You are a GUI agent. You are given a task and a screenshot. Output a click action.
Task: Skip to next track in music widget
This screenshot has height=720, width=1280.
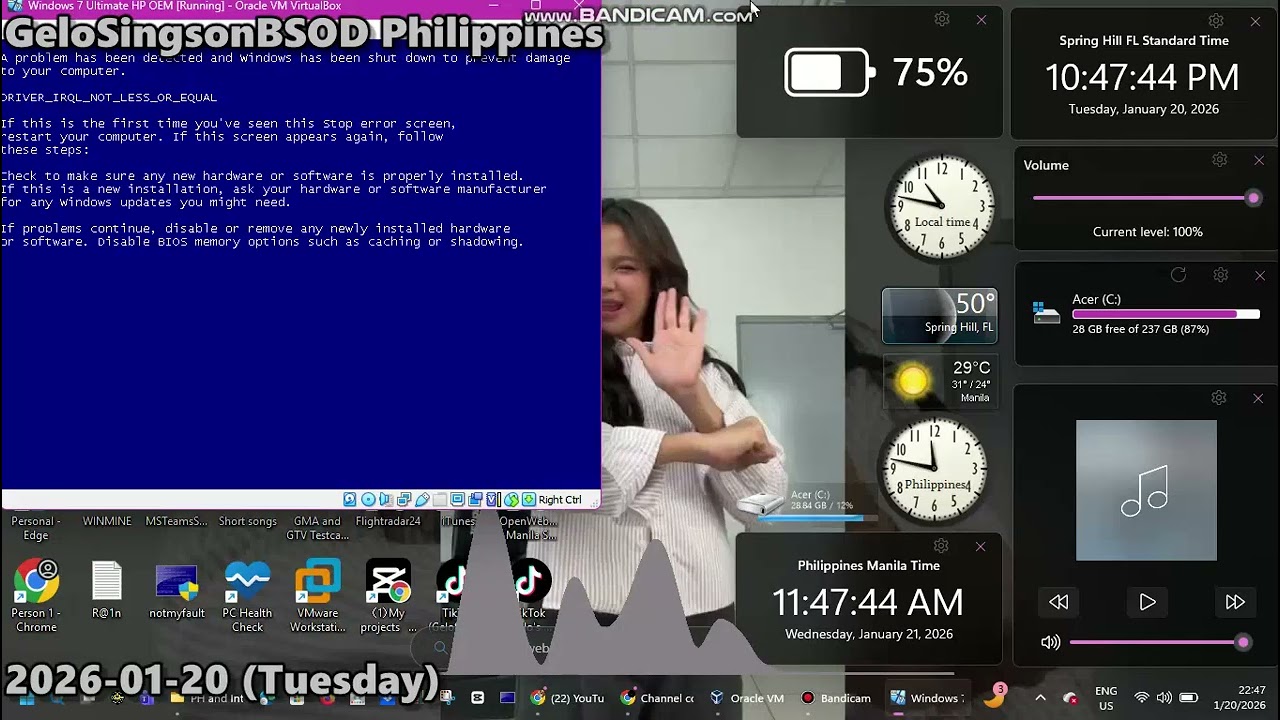point(1235,602)
